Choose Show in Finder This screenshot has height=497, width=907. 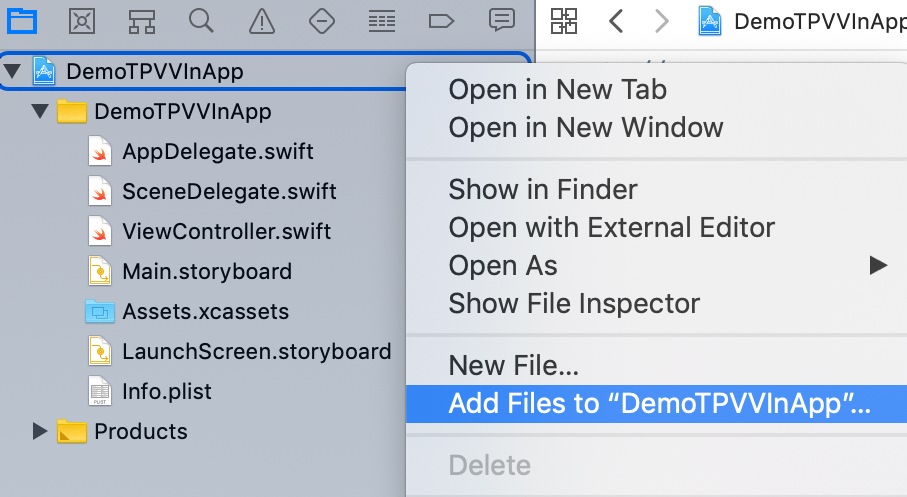[x=542, y=189]
